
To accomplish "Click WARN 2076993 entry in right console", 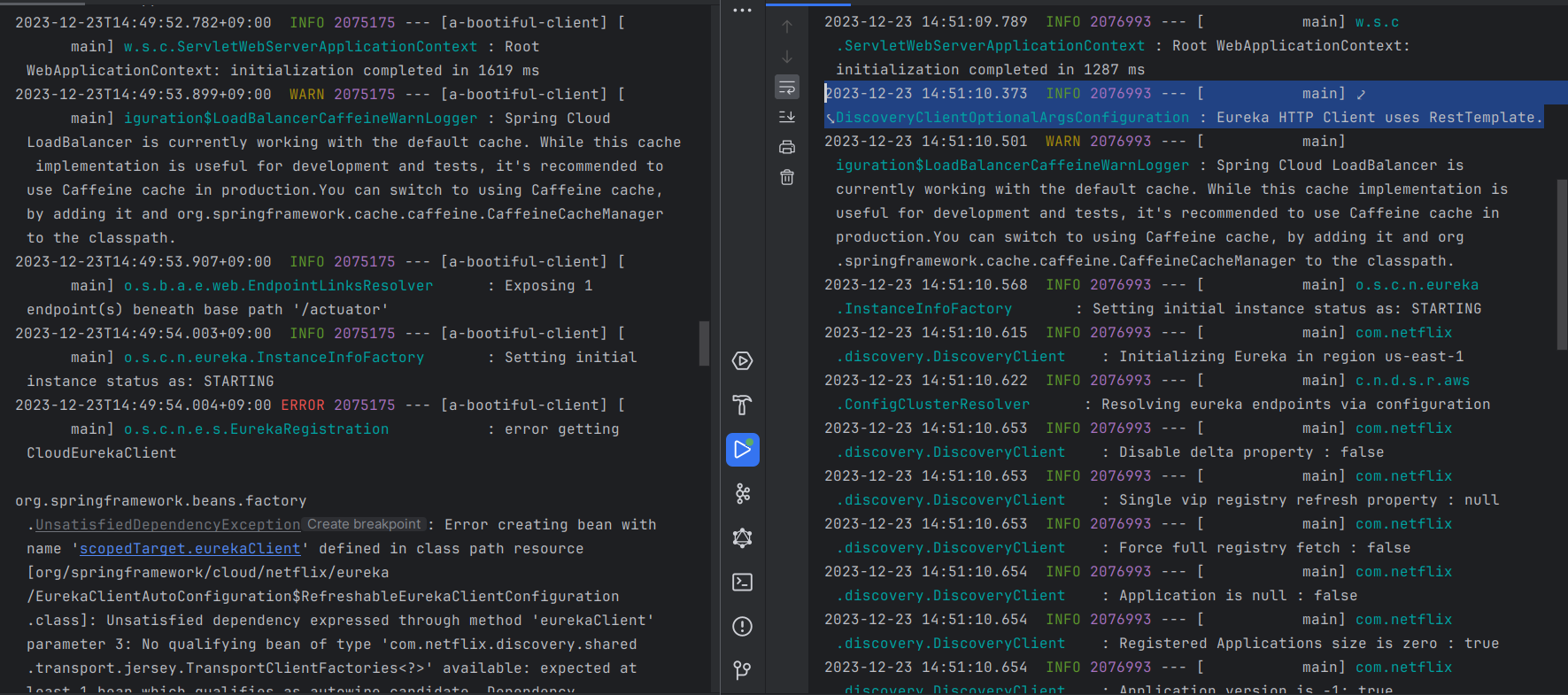I will tap(1099, 142).
